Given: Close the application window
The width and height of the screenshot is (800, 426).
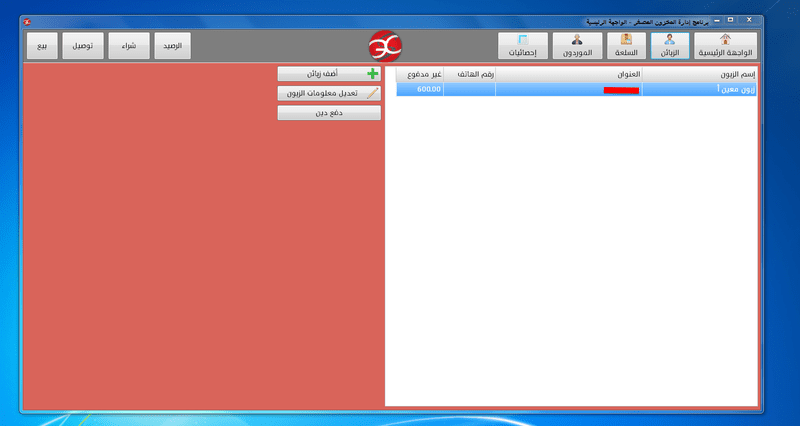Looking at the screenshot, I should click(749, 20).
